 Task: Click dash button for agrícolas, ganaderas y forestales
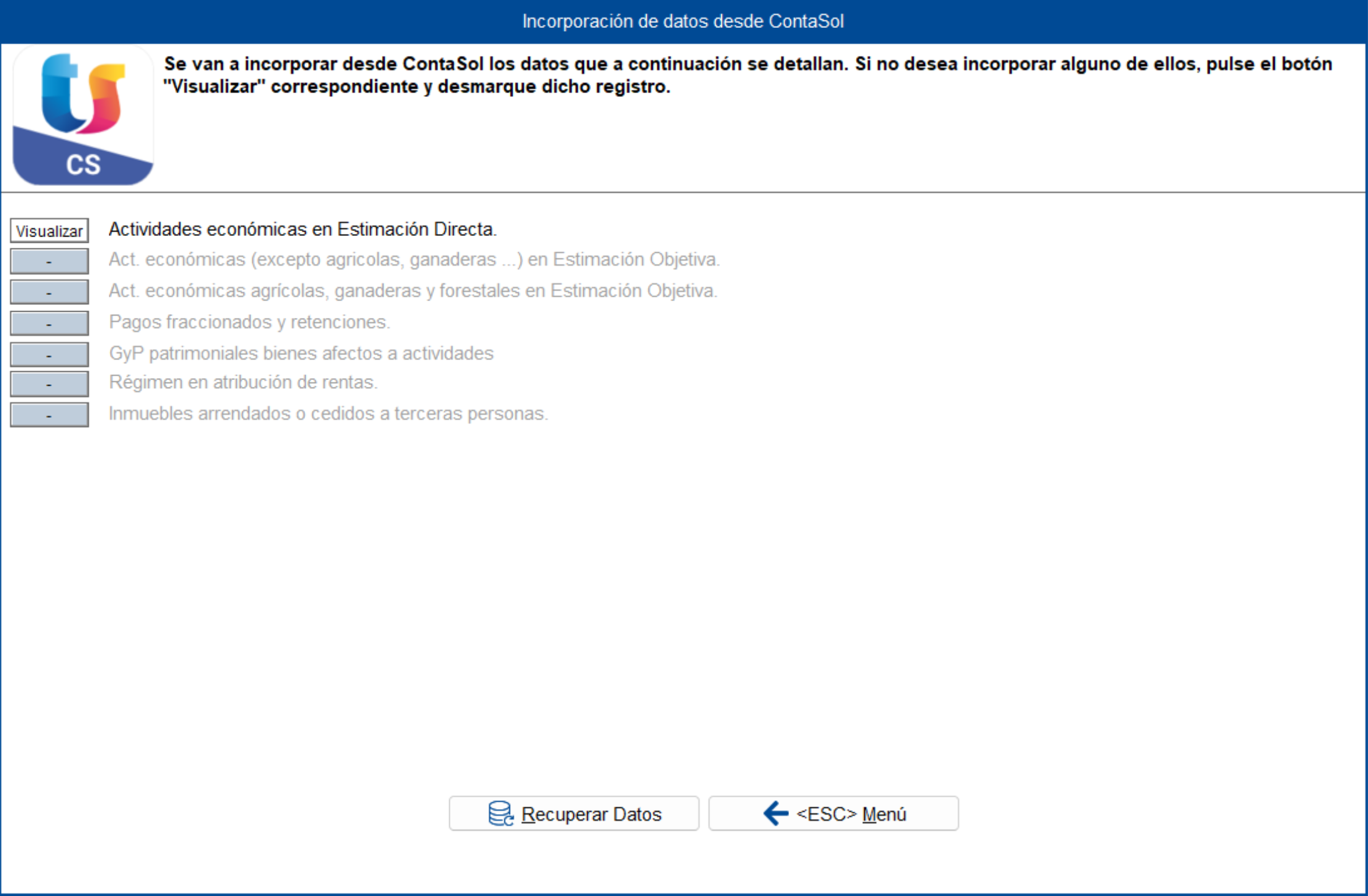point(49,292)
